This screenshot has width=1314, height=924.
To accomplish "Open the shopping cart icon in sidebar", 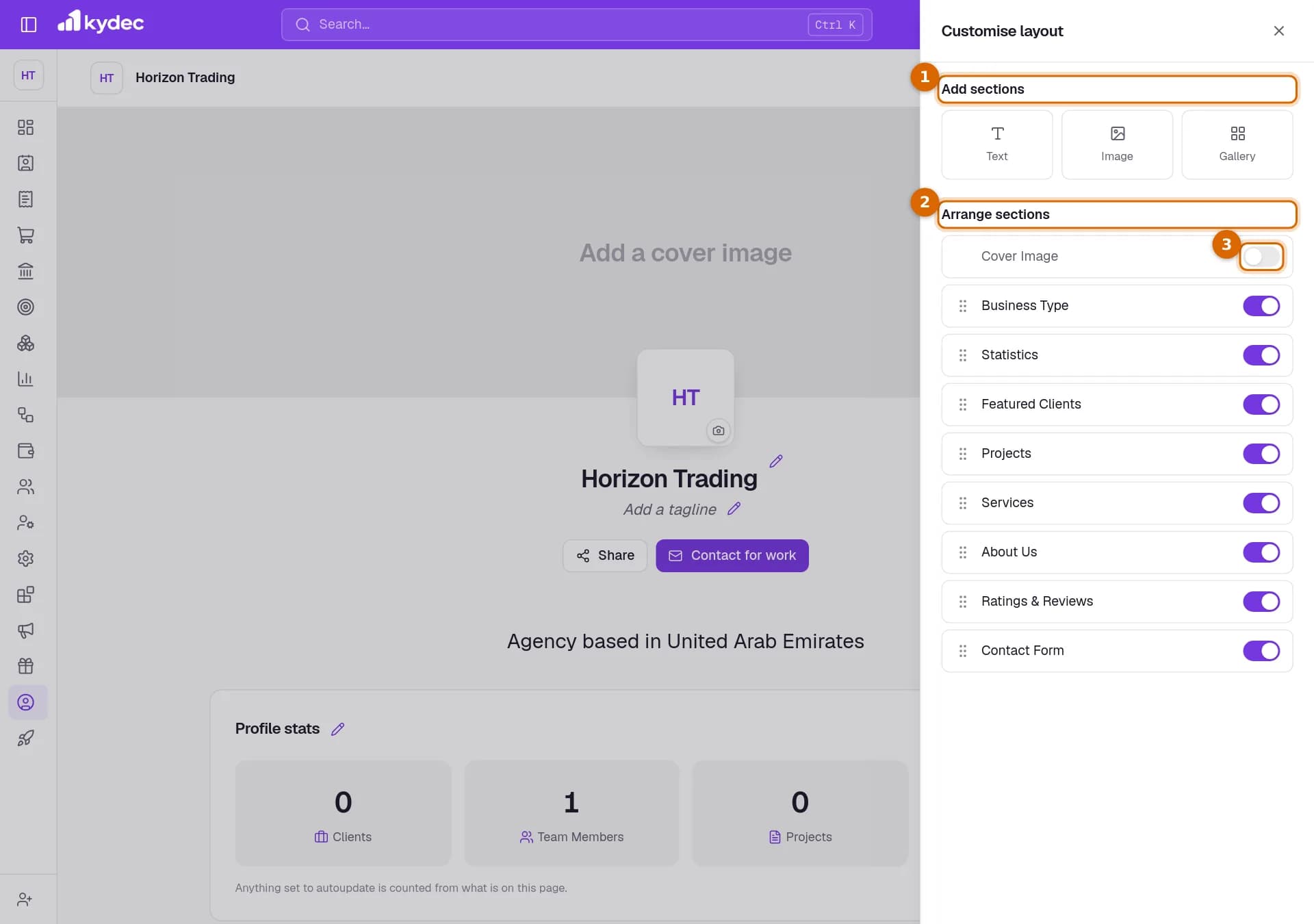I will pyautogui.click(x=25, y=235).
